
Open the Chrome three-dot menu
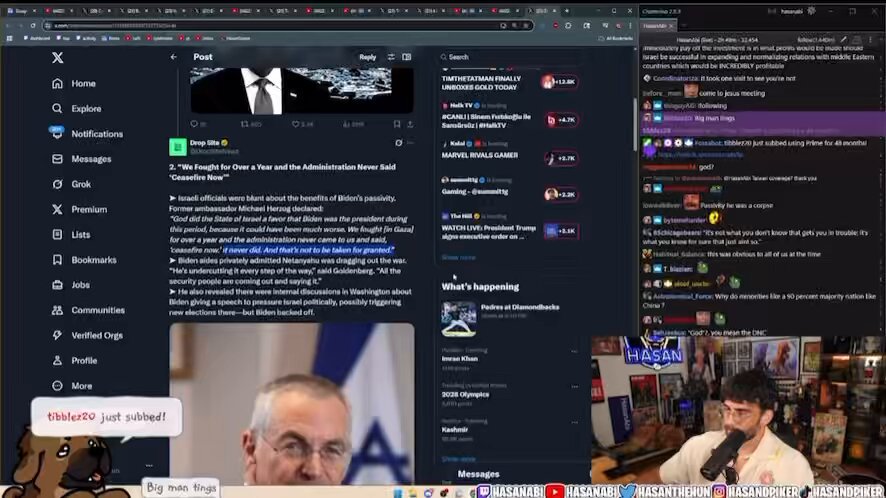[631, 25]
